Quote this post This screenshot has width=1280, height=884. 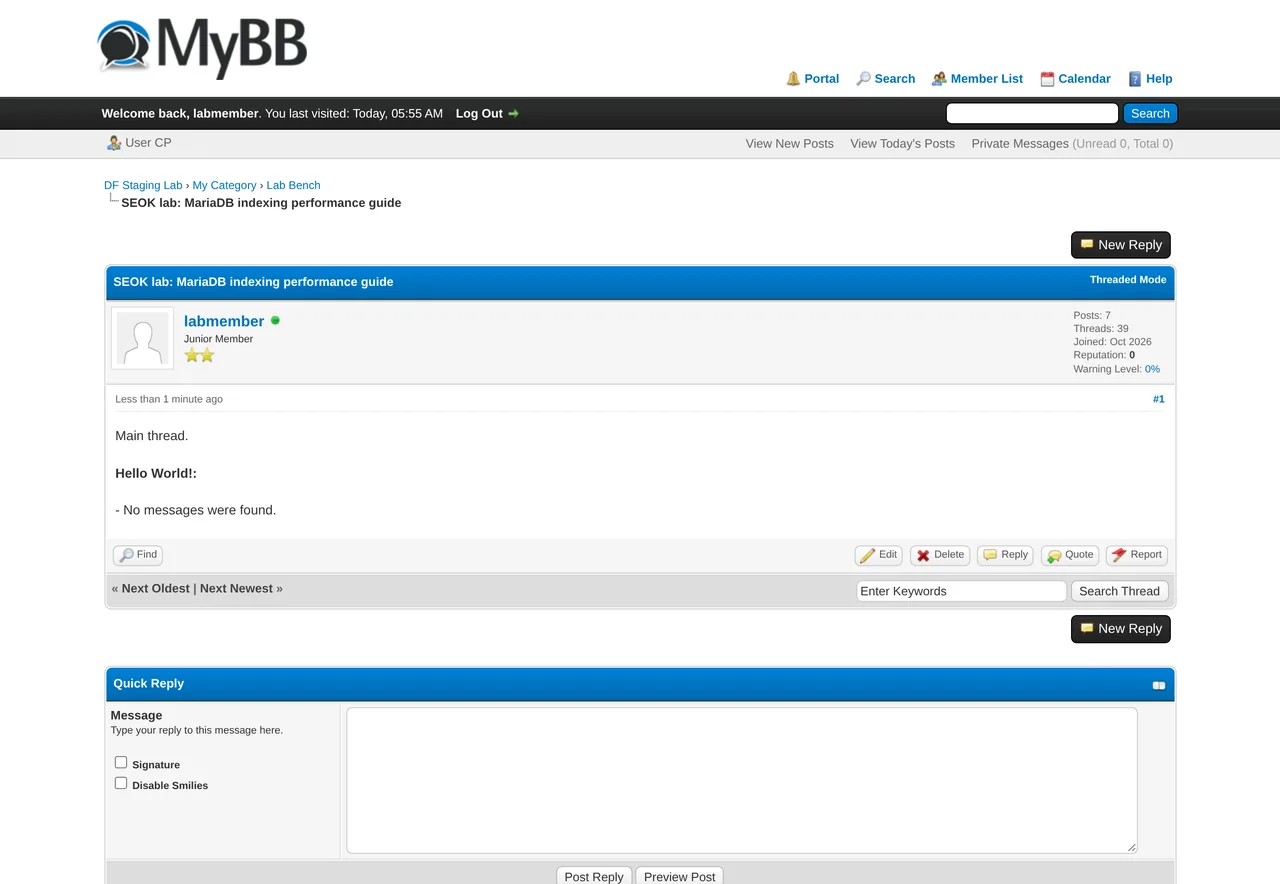(1070, 555)
